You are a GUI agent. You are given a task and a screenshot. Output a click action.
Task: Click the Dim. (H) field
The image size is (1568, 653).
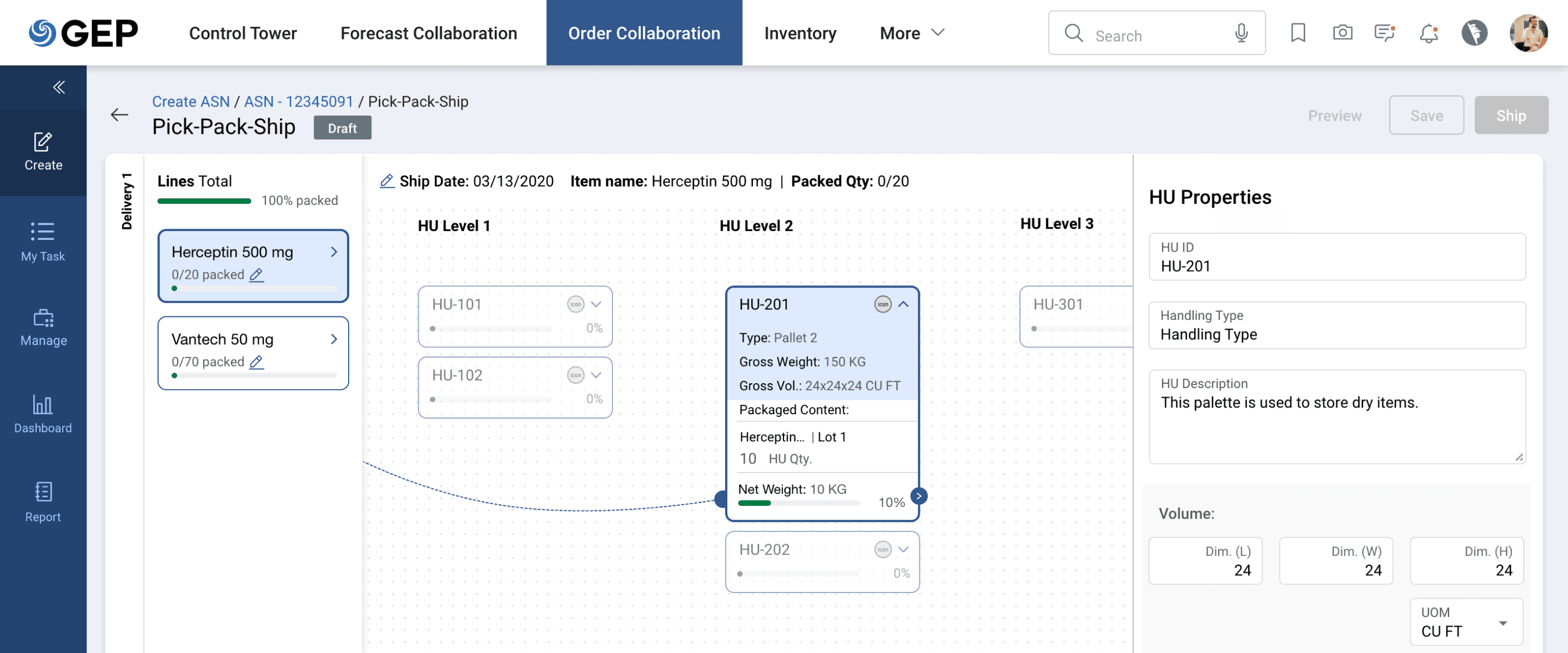click(1466, 561)
